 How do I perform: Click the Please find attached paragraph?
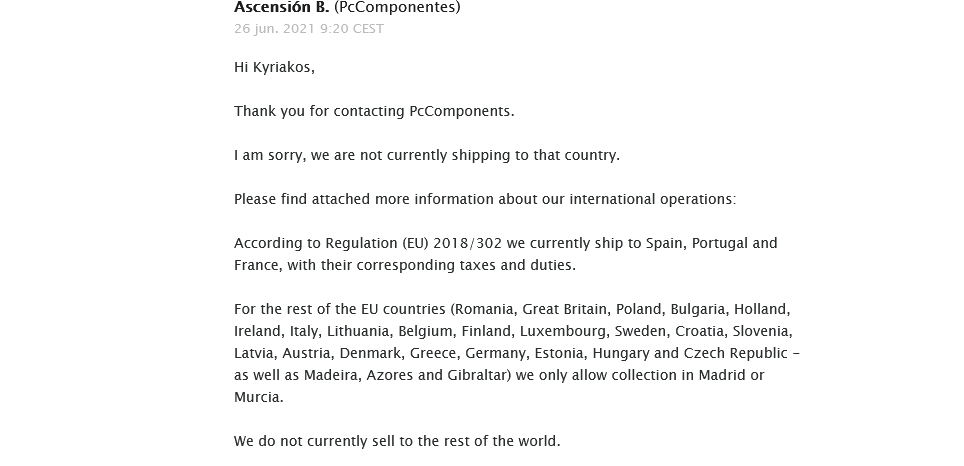pos(484,199)
